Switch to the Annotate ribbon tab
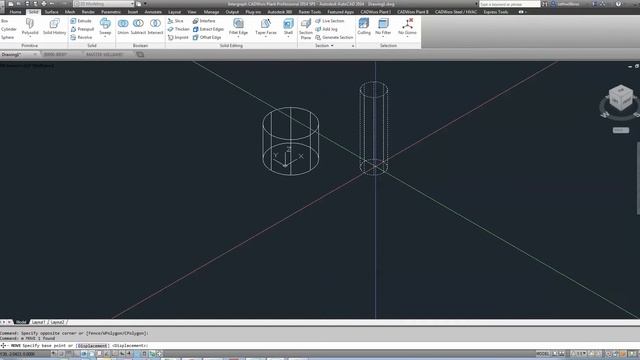This screenshot has width=640, height=360. (153, 12)
